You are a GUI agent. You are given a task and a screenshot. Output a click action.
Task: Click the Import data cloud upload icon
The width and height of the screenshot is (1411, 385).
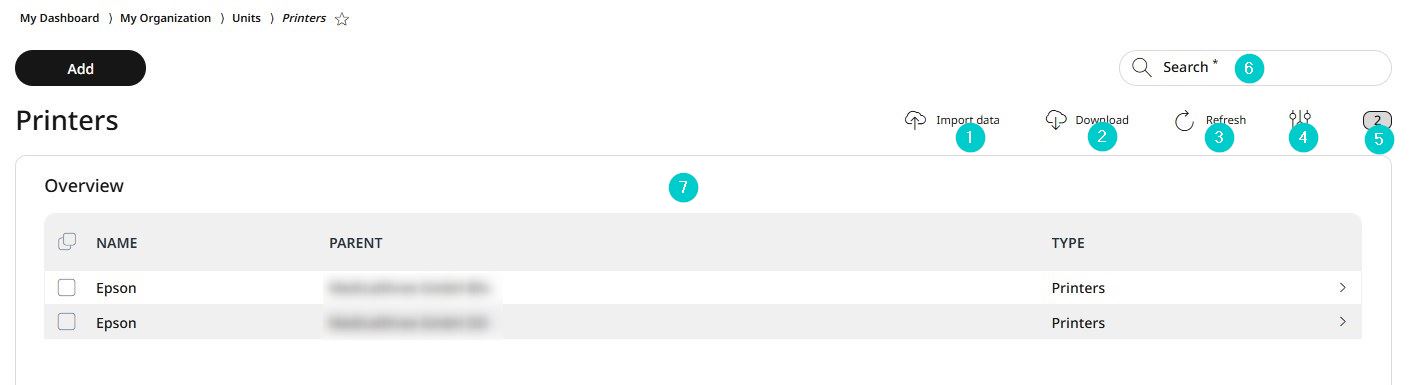pyautogui.click(x=915, y=120)
